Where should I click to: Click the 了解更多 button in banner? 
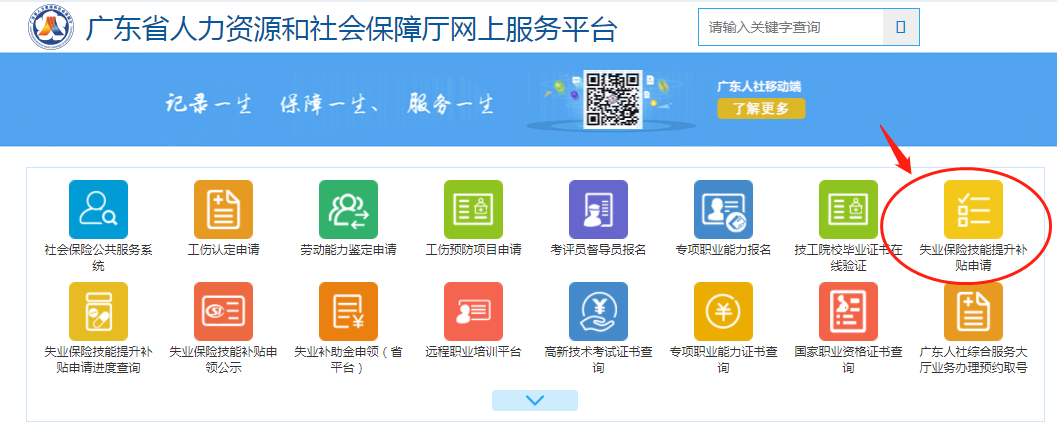click(760, 108)
